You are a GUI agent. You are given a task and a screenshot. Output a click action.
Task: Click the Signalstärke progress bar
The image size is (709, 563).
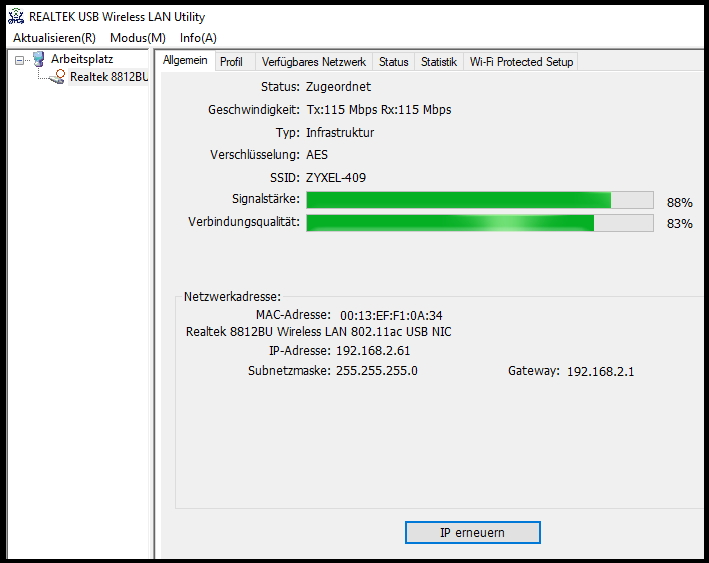coord(480,200)
